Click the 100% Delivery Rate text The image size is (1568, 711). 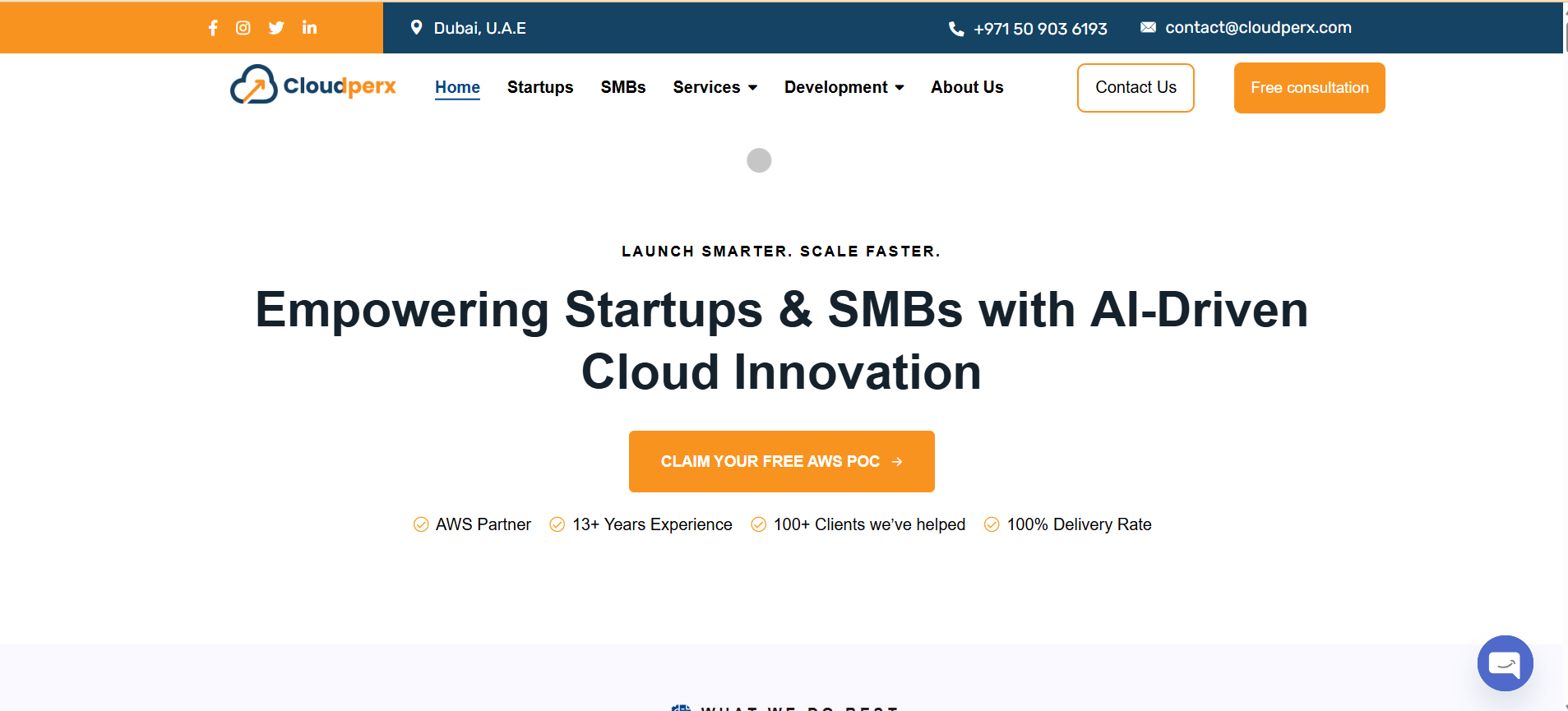point(1079,524)
